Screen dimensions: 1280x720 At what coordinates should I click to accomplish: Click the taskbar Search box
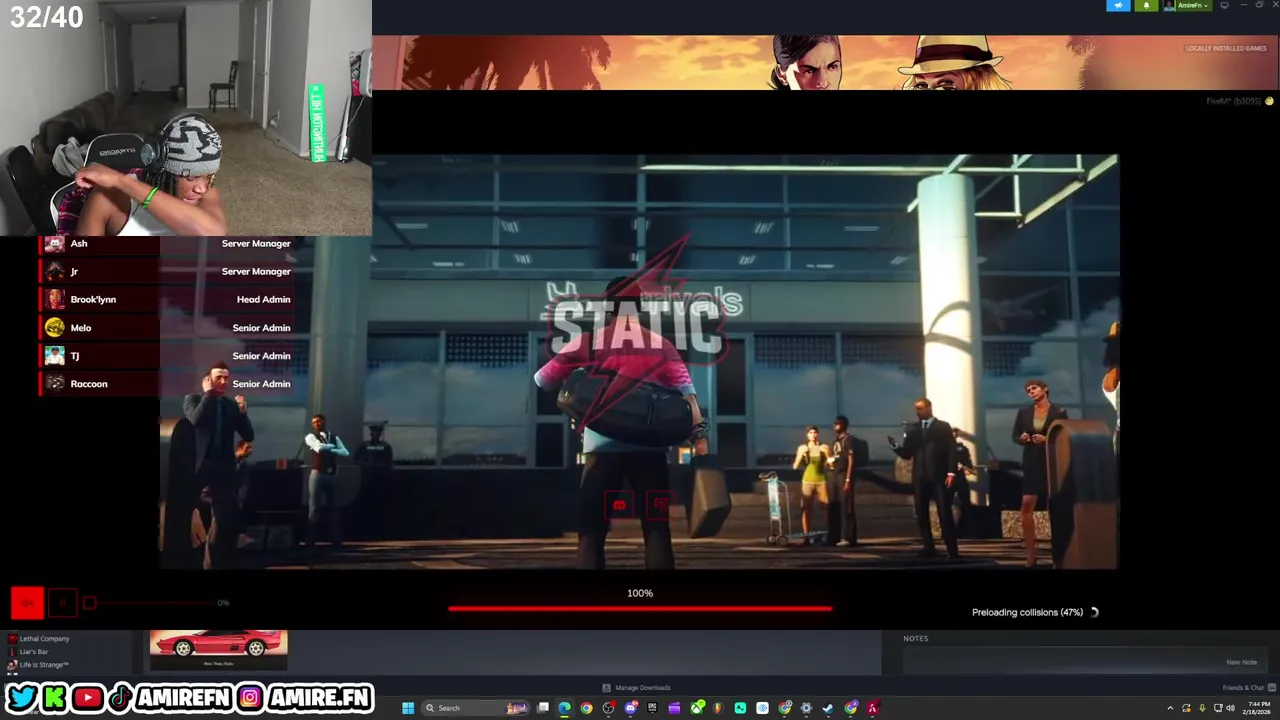475,708
